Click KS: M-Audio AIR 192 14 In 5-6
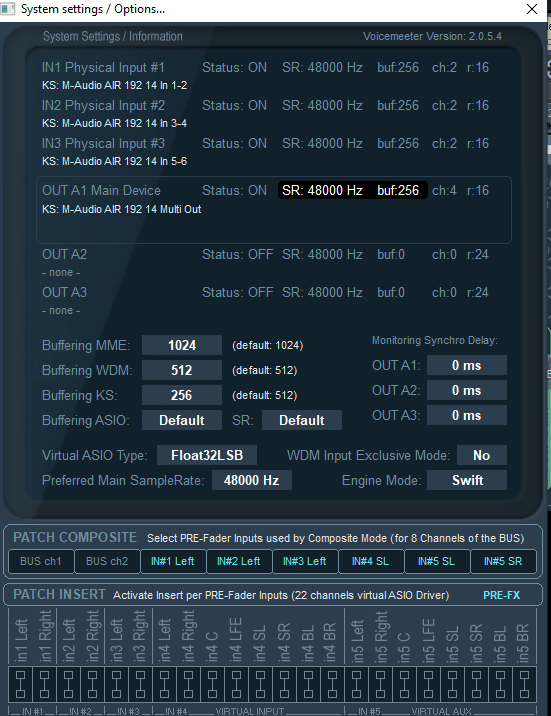The image size is (551, 716). (115, 161)
